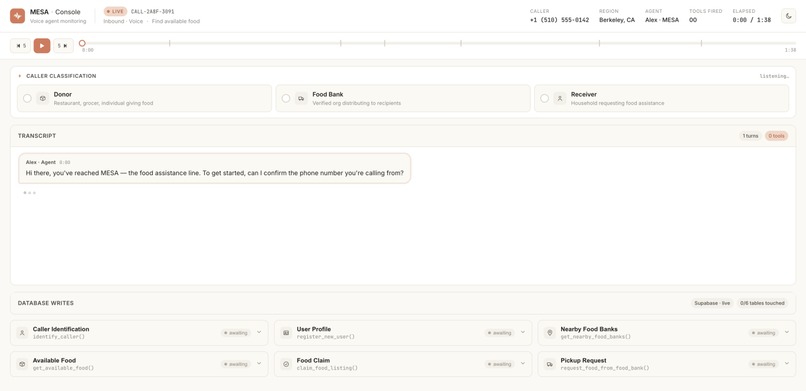Click the region value Berkeley, CA

pos(617,20)
